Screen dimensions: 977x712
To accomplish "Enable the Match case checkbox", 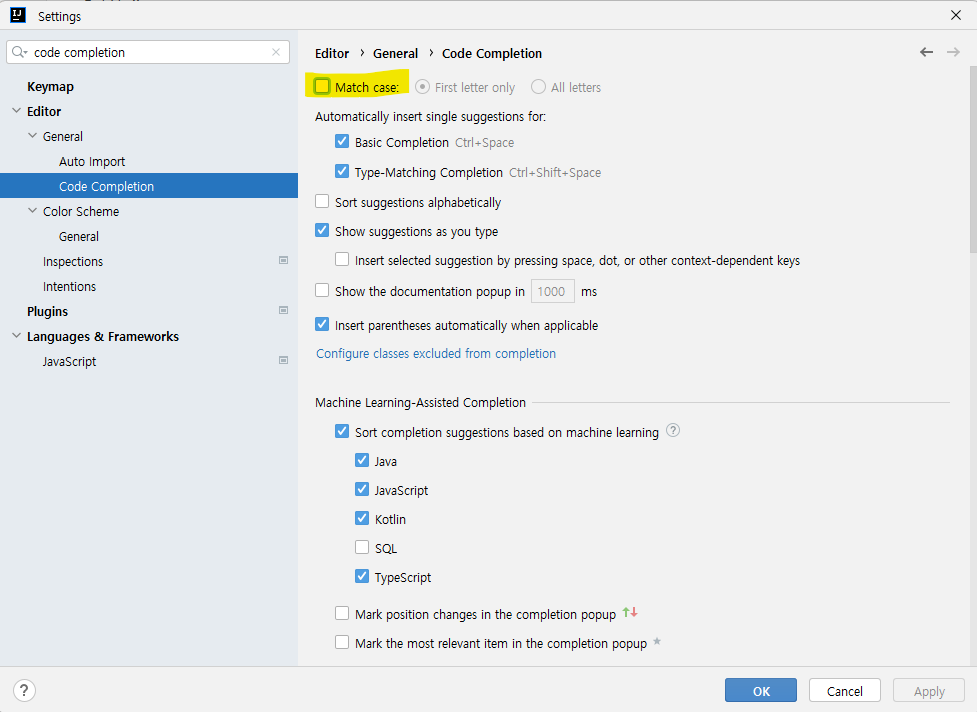I will [x=322, y=86].
